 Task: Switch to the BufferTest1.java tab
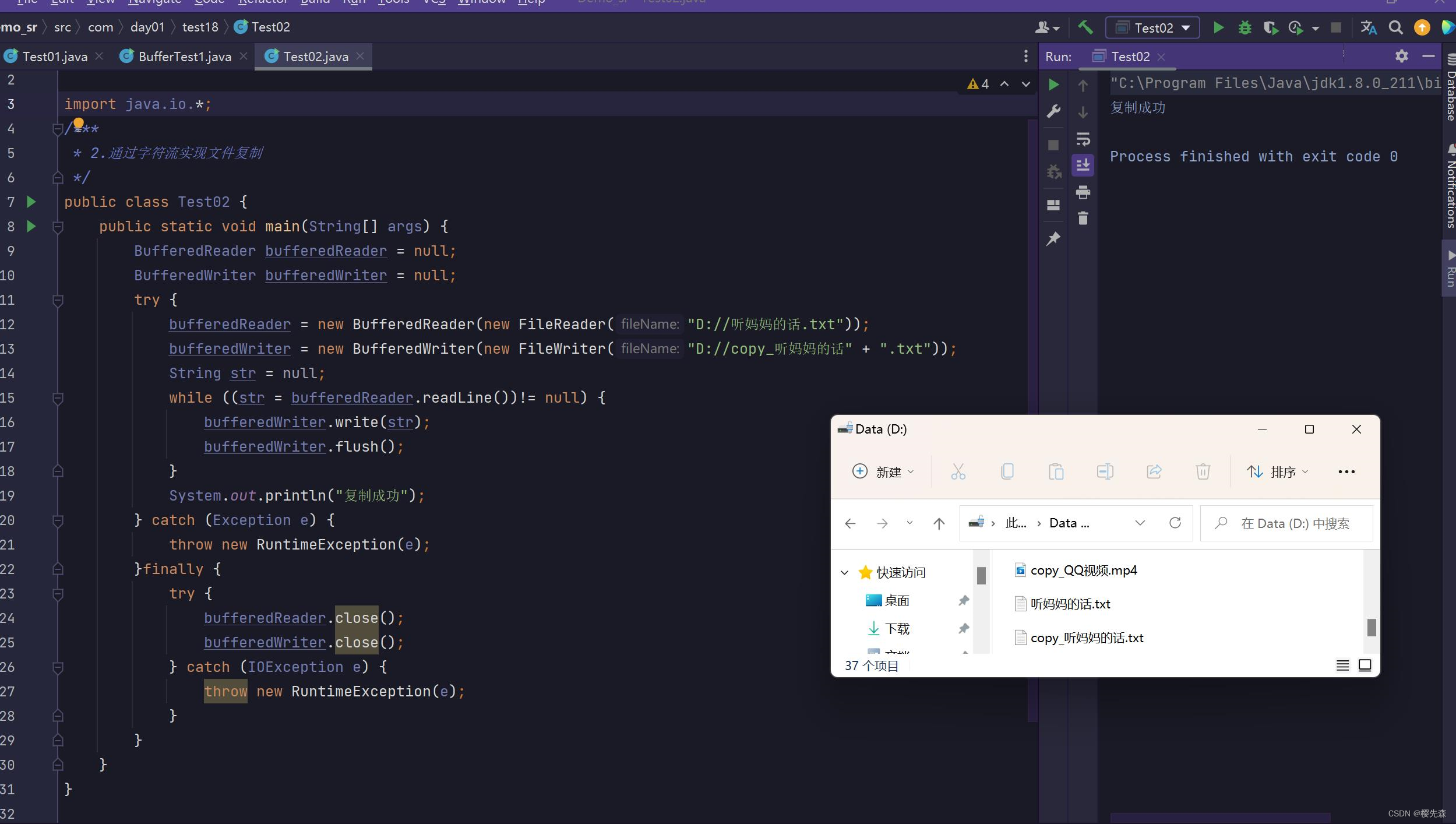coord(184,57)
